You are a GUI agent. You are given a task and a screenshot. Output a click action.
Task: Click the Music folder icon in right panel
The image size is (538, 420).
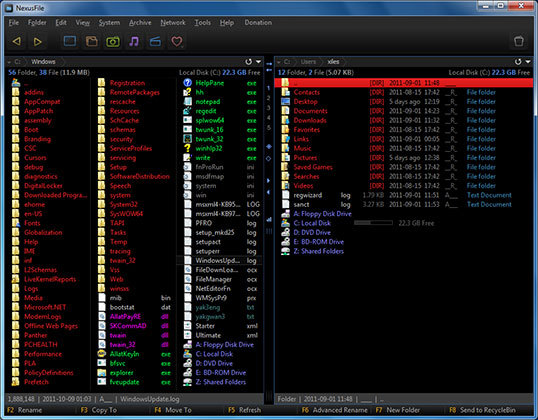pyautogui.click(x=285, y=148)
